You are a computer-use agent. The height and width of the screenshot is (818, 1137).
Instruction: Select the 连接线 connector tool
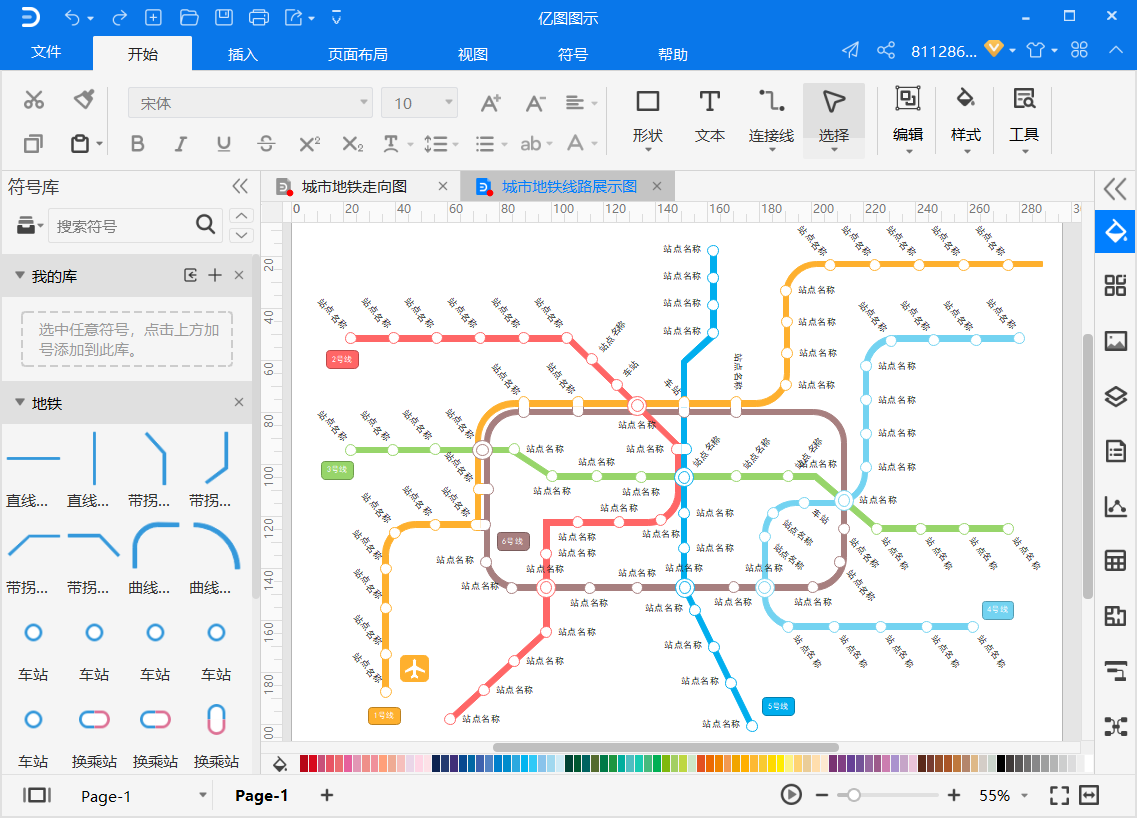(x=771, y=120)
